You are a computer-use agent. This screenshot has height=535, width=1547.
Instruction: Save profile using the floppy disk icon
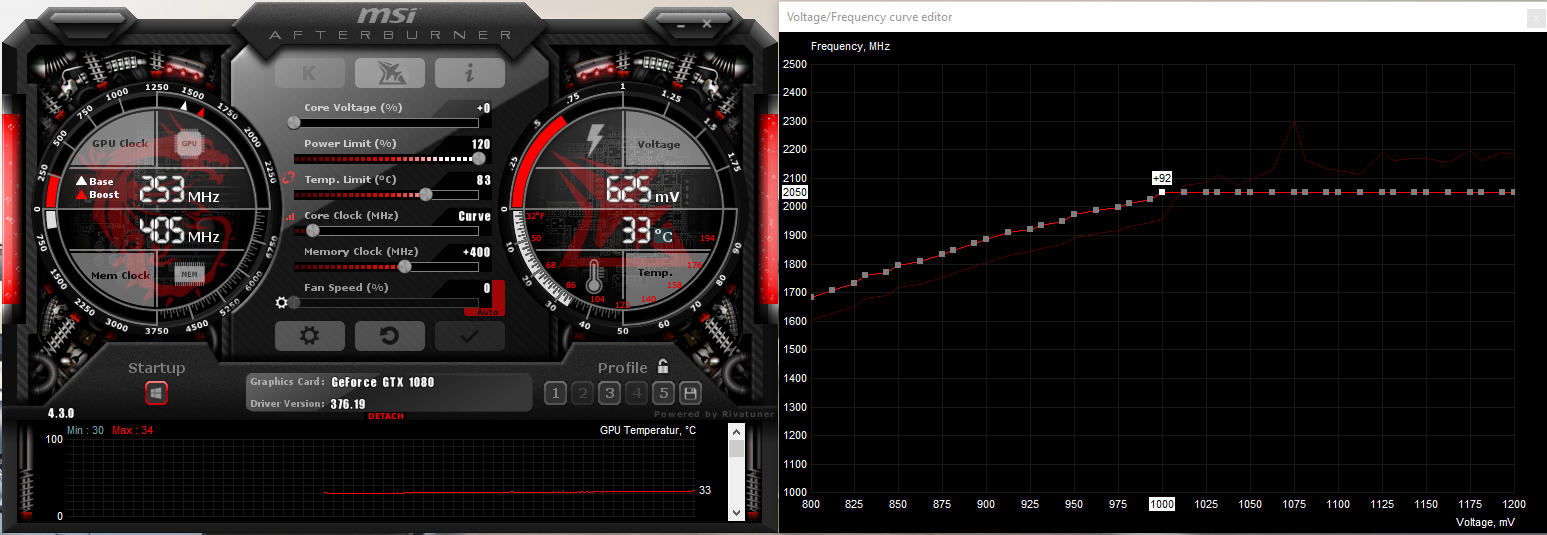pyautogui.click(x=690, y=393)
